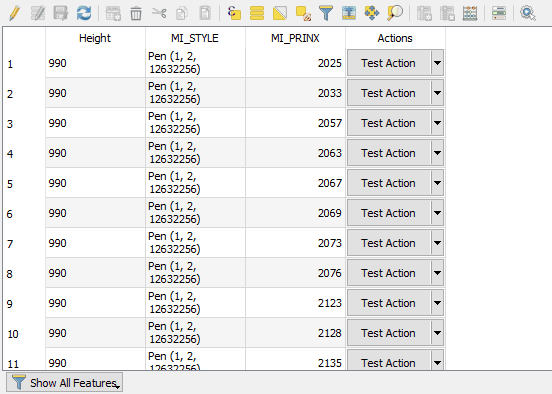Image resolution: width=552 pixels, height=394 pixels.
Task: Click MI_PRINX cell showing 2063
Action: point(295,153)
